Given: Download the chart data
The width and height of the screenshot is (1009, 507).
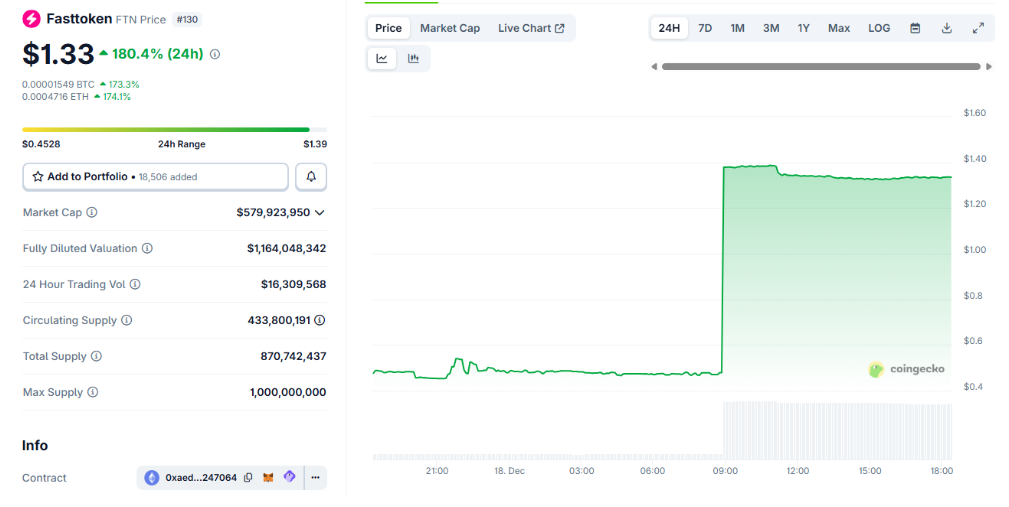Looking at the screenshot, I should pos(946,28).
